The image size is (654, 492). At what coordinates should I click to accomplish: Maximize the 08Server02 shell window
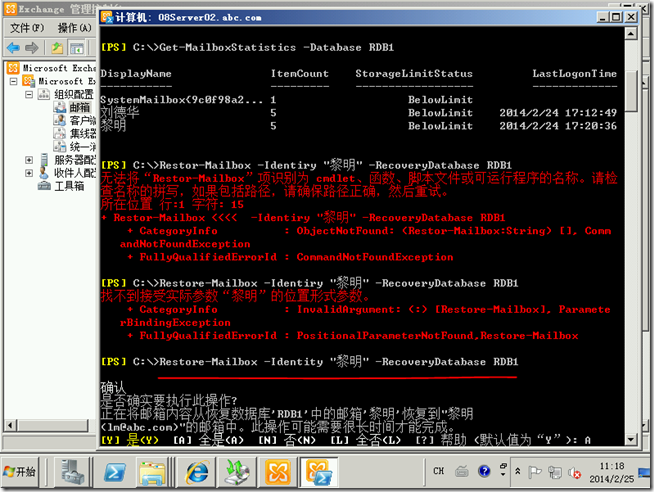616,17
